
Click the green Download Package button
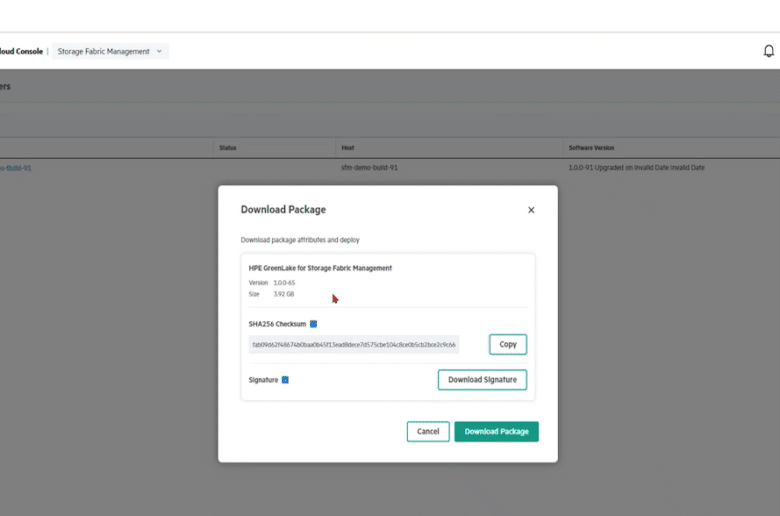tap(496, 431)
